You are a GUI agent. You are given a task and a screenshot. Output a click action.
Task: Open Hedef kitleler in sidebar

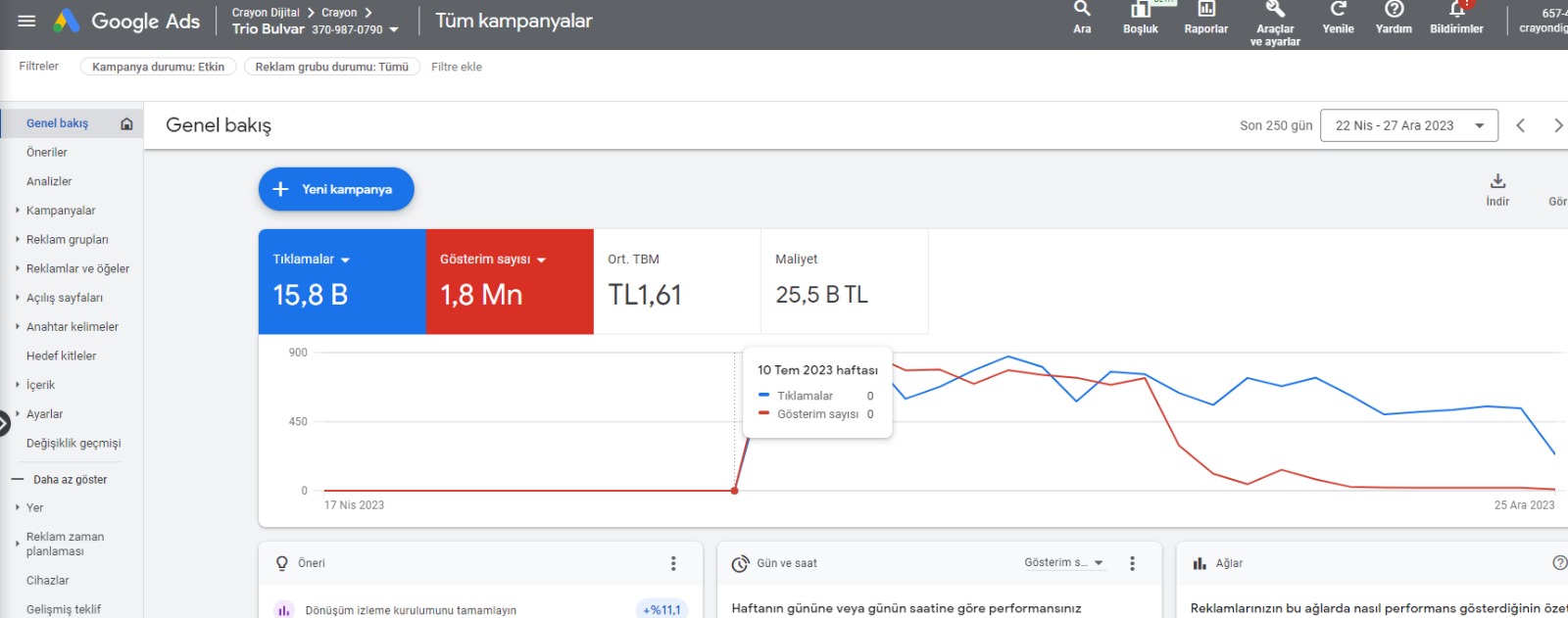tap(62, 356)
